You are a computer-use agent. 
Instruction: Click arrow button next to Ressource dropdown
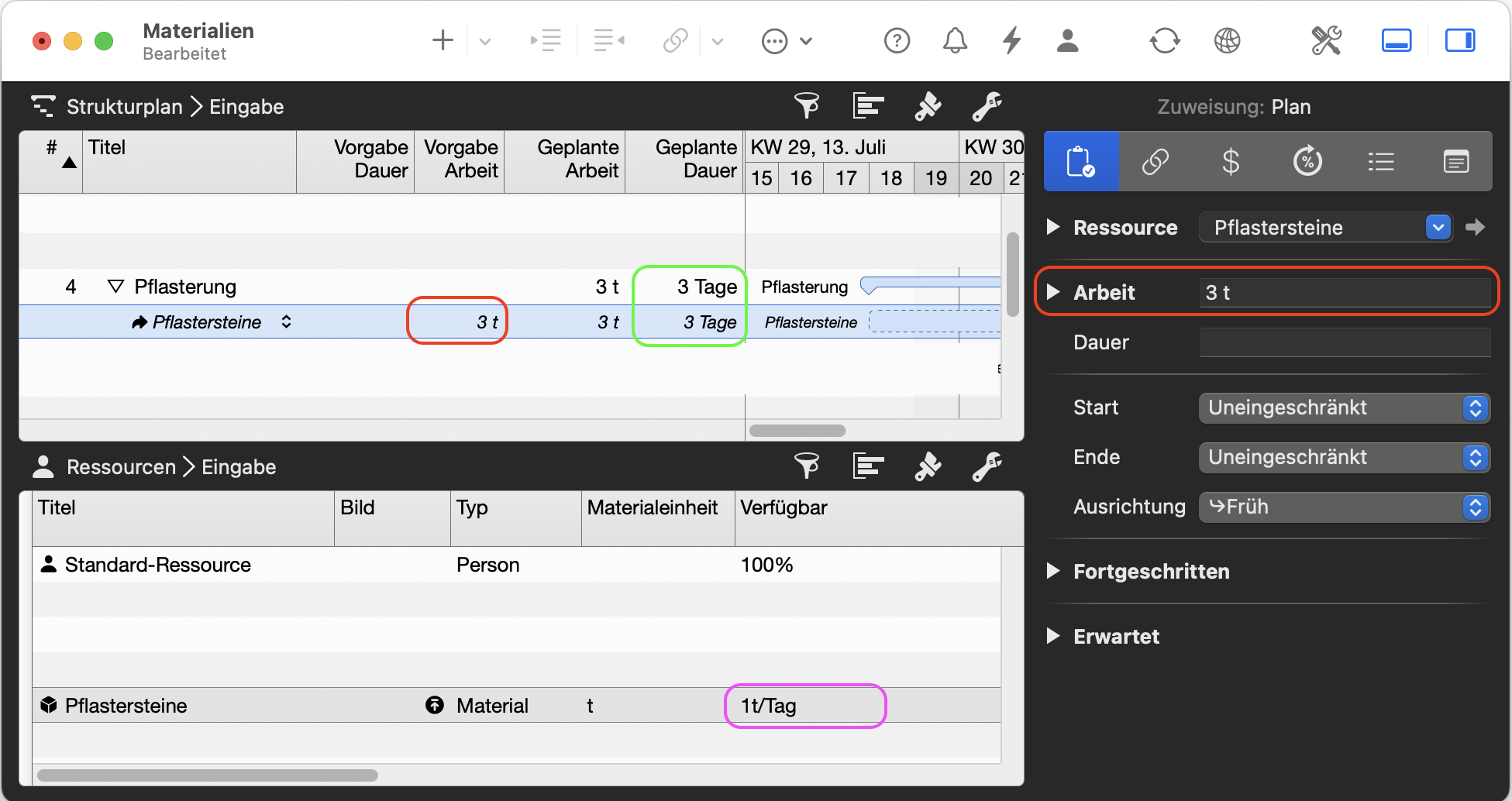pos(1475,228)
